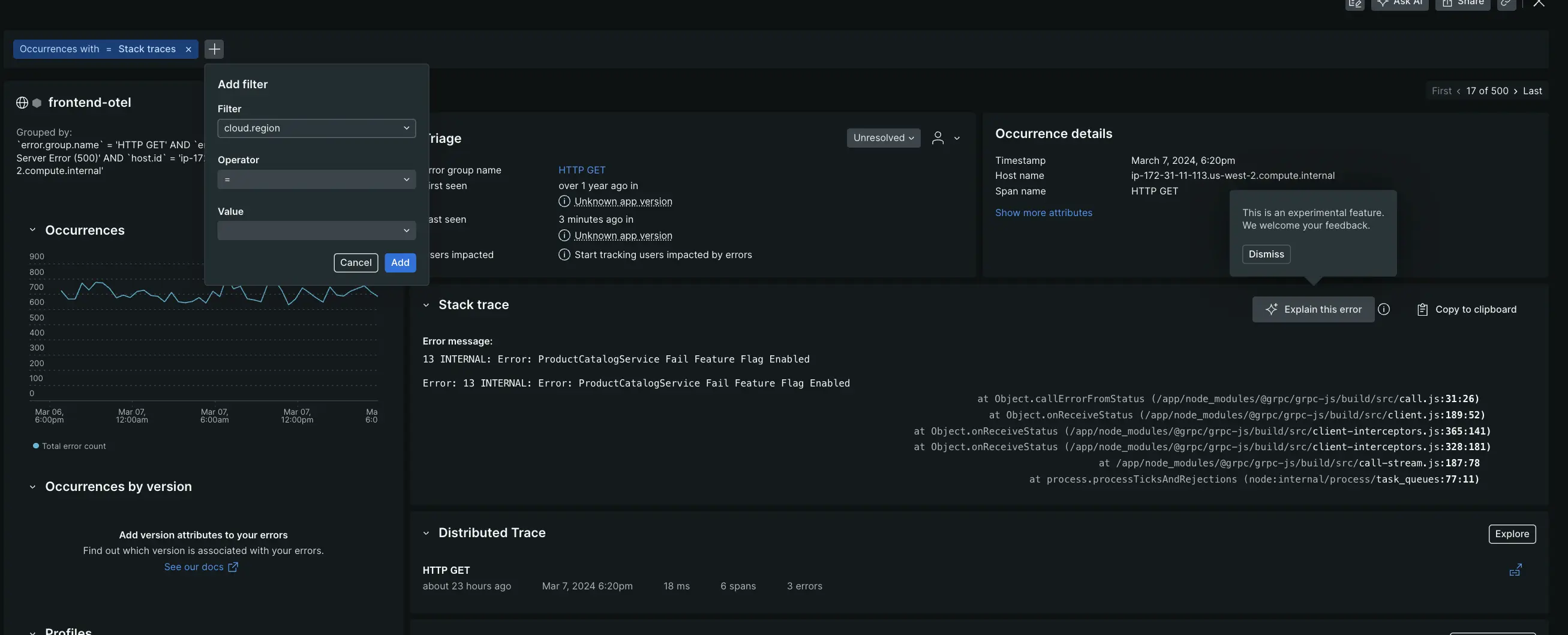1568x635 pixels.
Task: Click HTTP GET error group name link
Action: click(581, 170)
